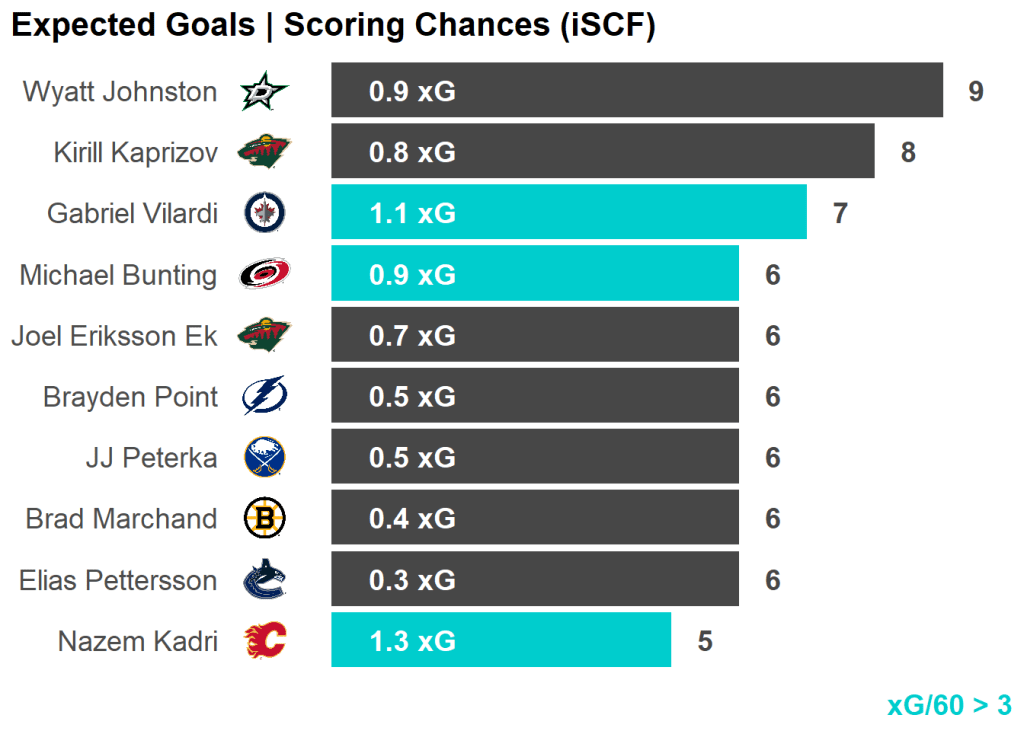
Task: Click the Boston Bruins logo icon
Action: [x=265, y=519]
